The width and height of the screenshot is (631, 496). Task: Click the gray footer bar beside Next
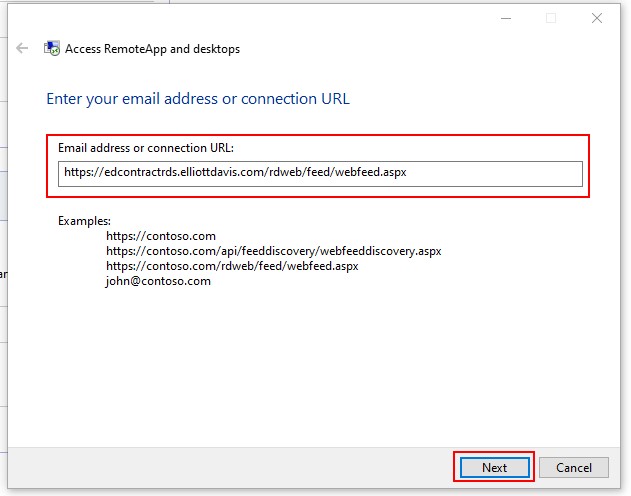229,467
